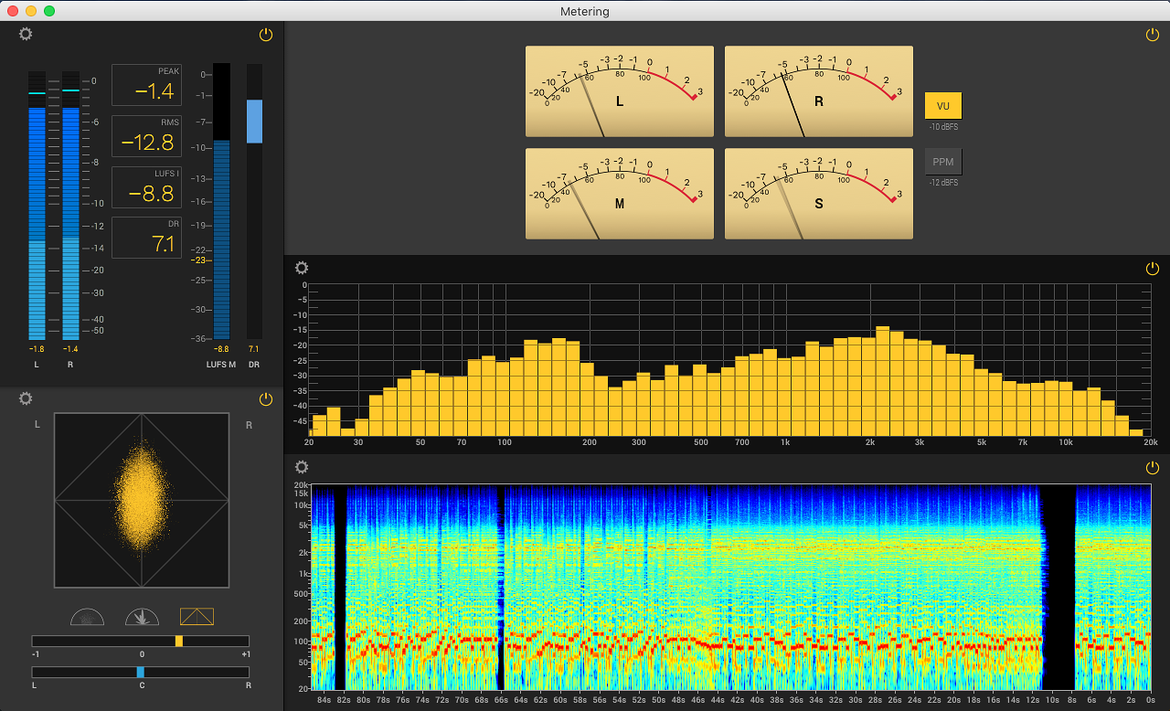
Task: Select the highlighted Lissajous vectorscope mode icon
Action: (x=197, y=616)
